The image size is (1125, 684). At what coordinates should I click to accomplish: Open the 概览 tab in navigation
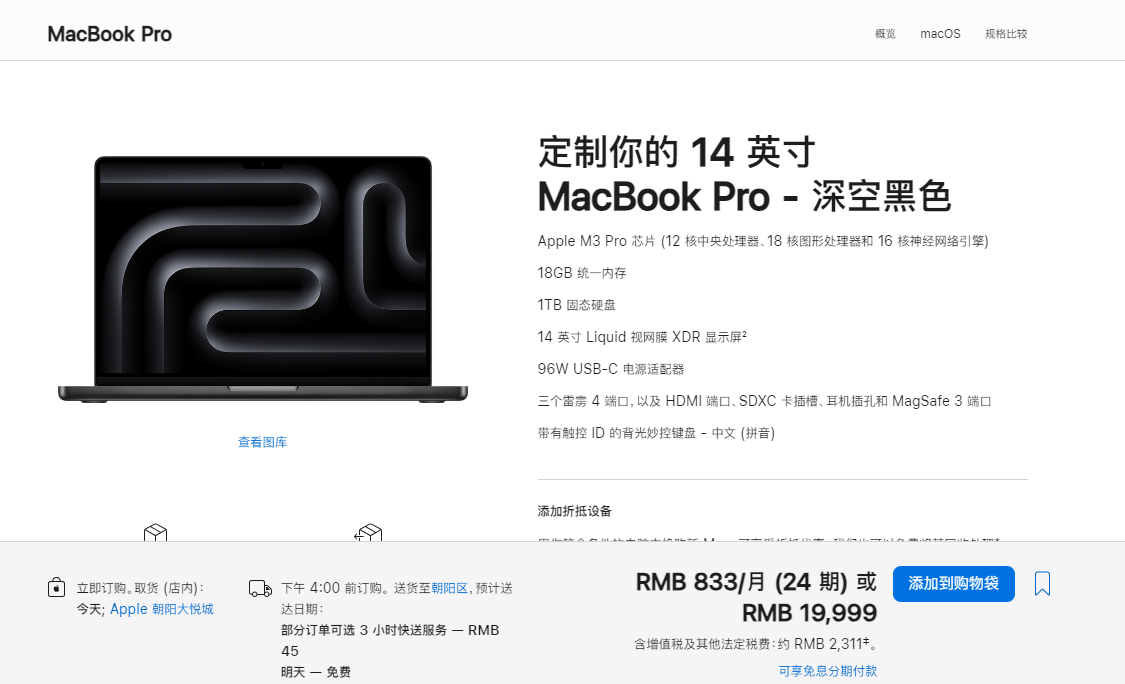(x=885, y=34)
